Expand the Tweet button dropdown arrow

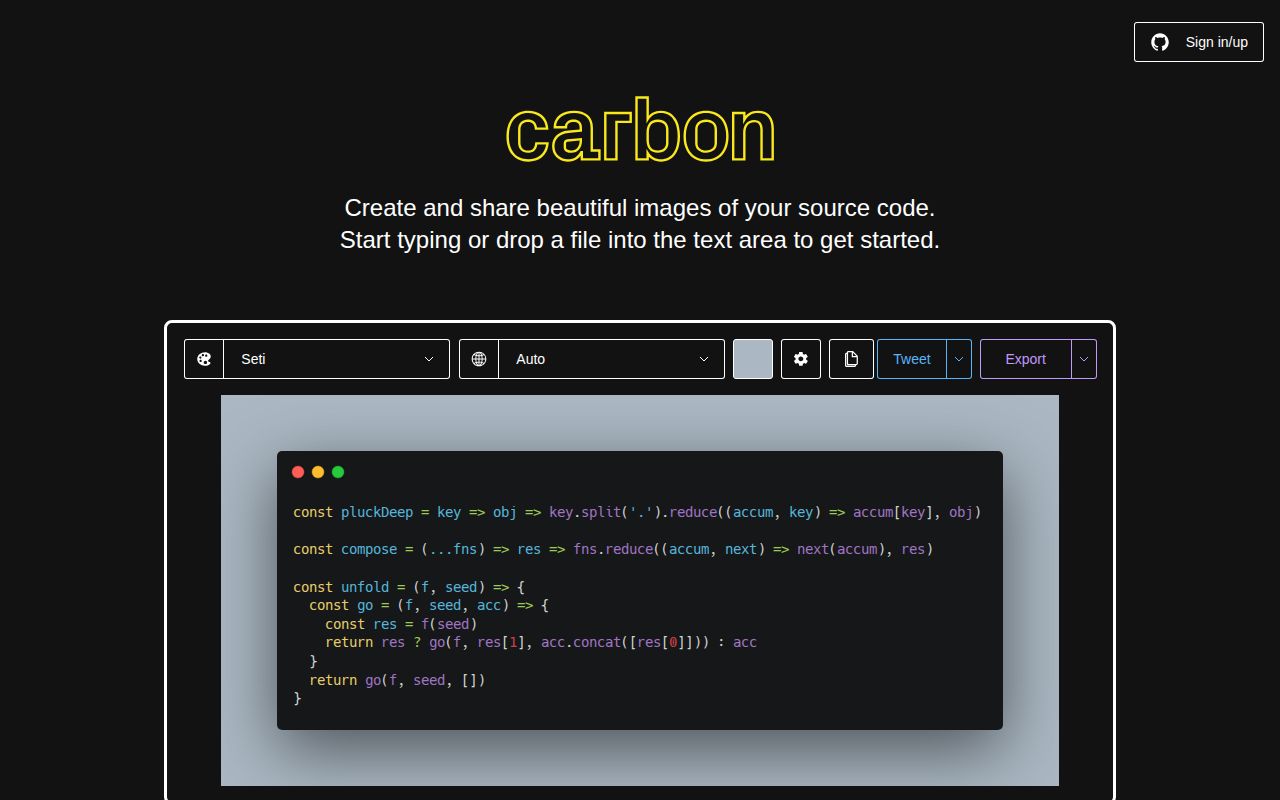point(958,358)
